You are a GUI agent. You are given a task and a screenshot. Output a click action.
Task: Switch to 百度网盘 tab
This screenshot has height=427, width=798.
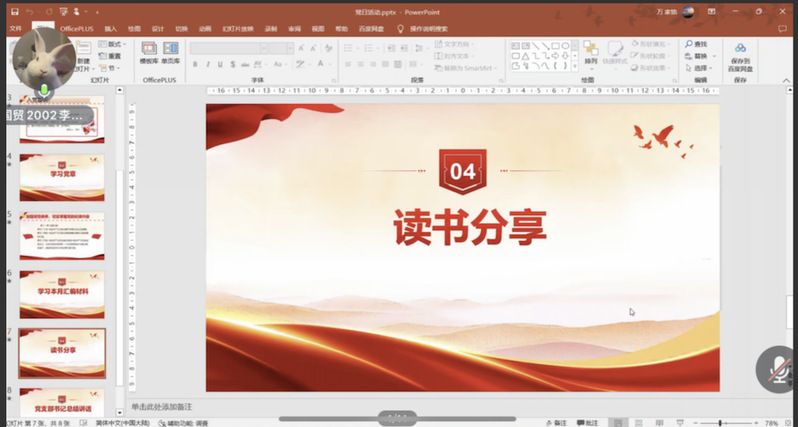[x=371, y=29]
